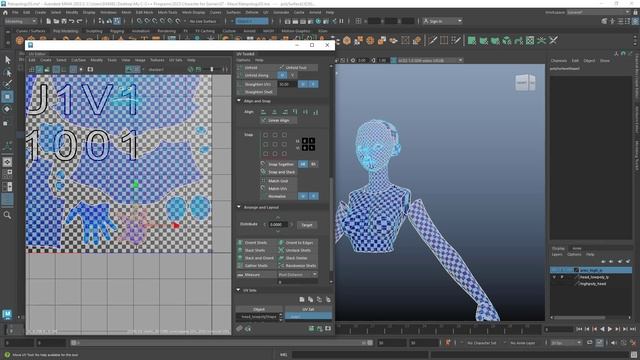Click first Align icon in Align row
This screenshot has height=360, width=640.
pyautogui.click(x=263, y=112)
